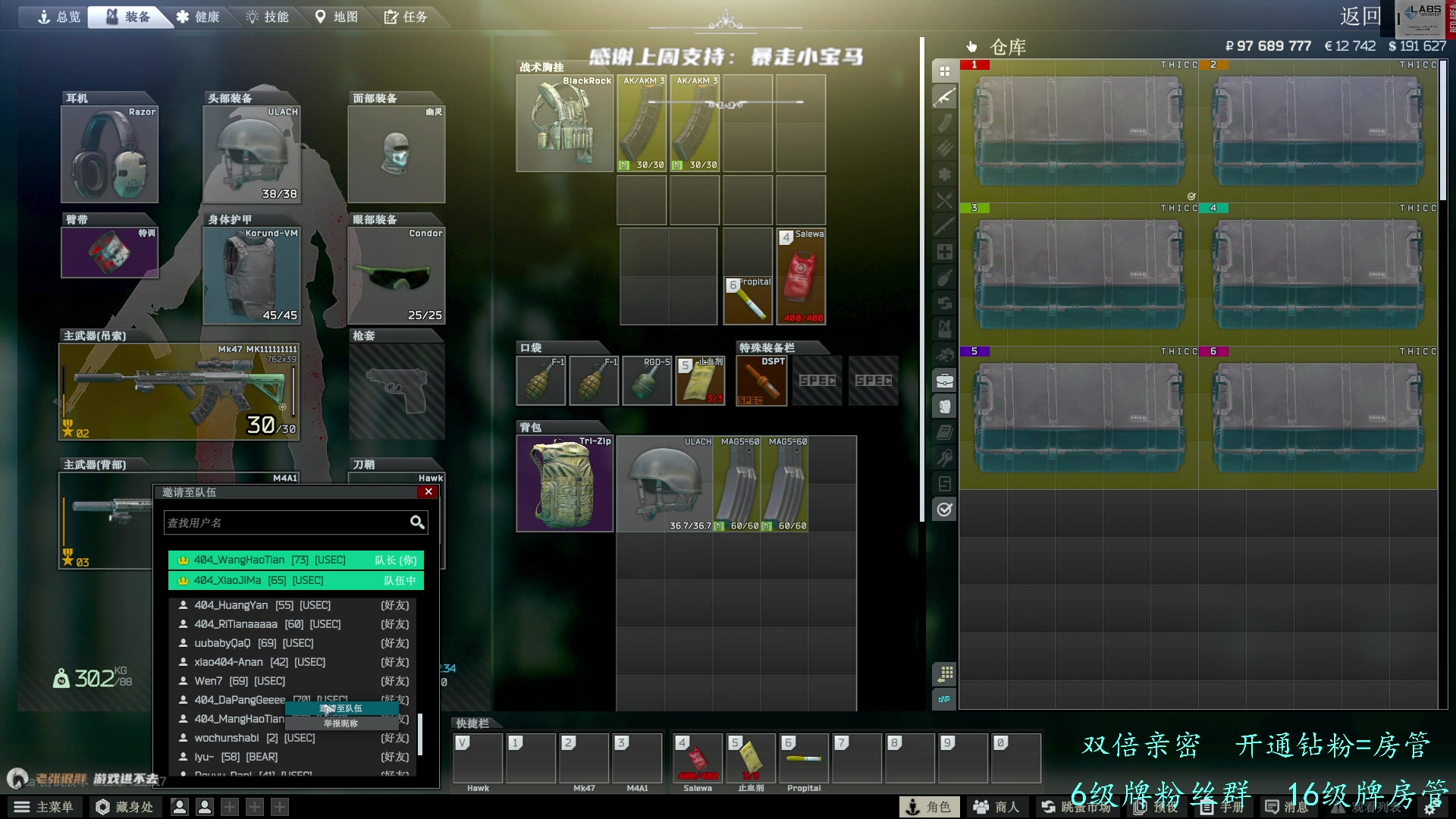Select squad leader 404_WangHaoTian row
The height and width of the screenshot is (819, 1456).
(x=296, y=560)
